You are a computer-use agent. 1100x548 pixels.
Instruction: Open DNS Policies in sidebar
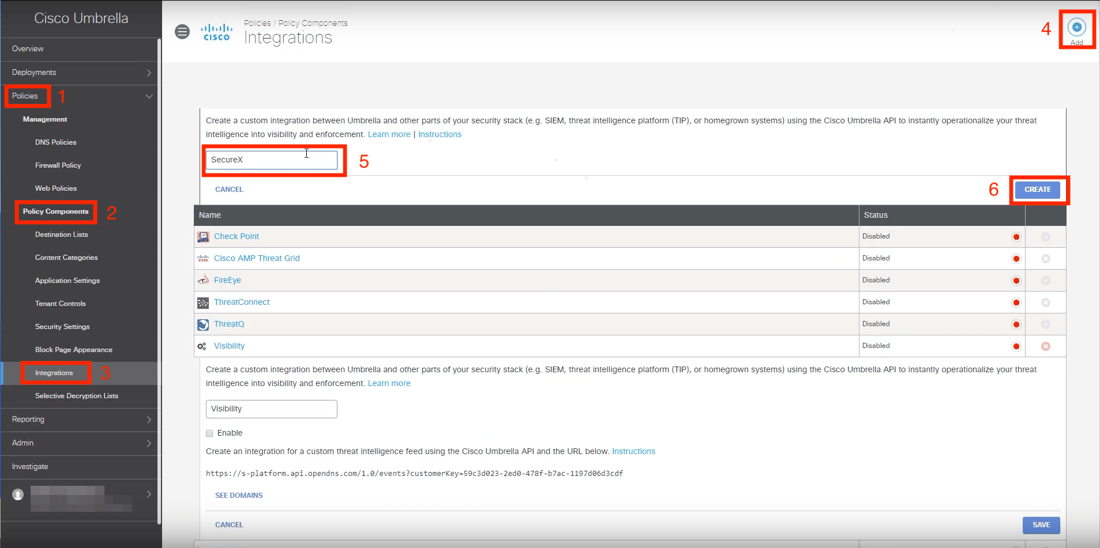pyautogui.click(x=55, y=142)
